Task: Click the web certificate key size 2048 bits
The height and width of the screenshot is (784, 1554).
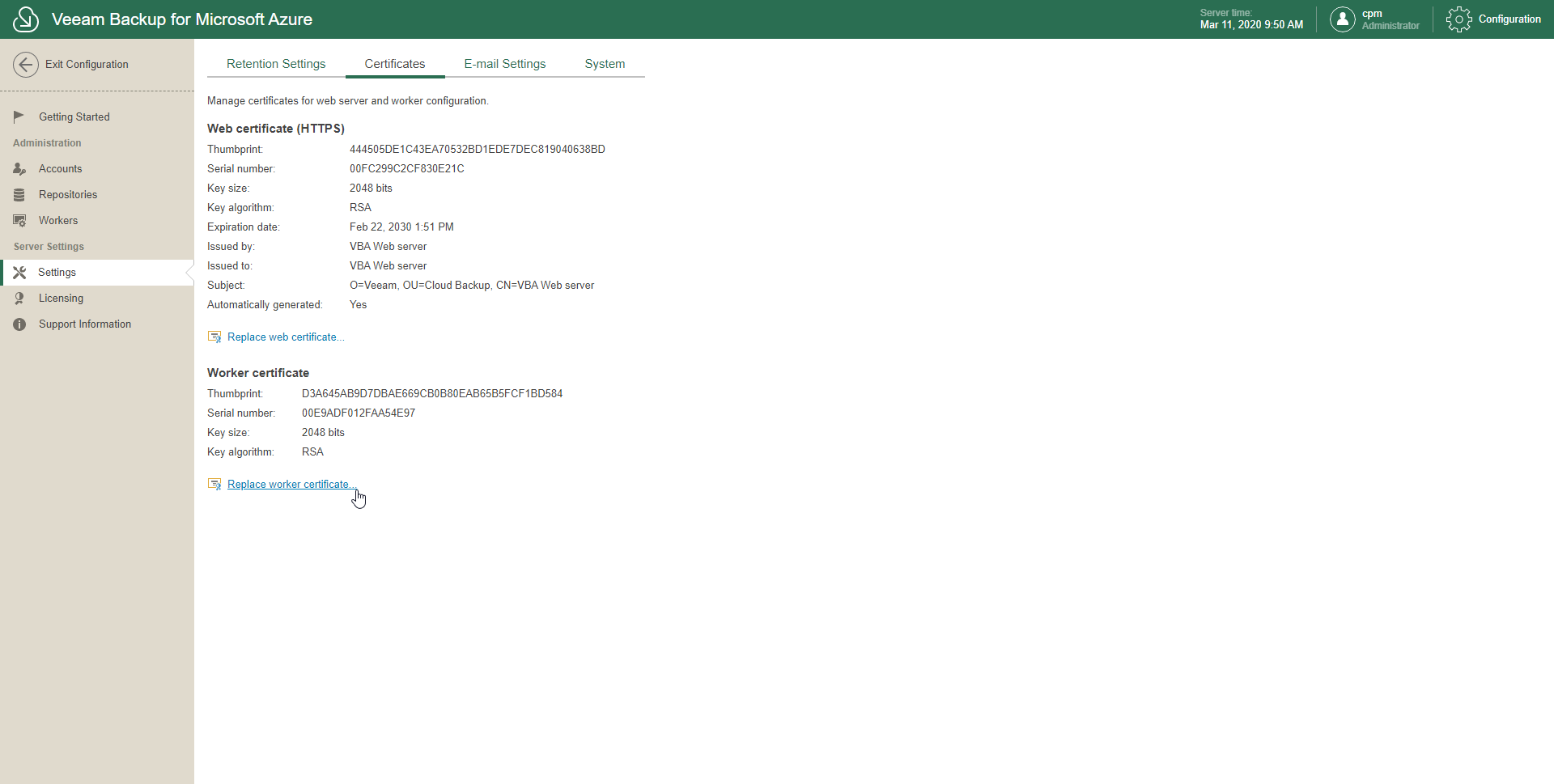Action: 371,188
